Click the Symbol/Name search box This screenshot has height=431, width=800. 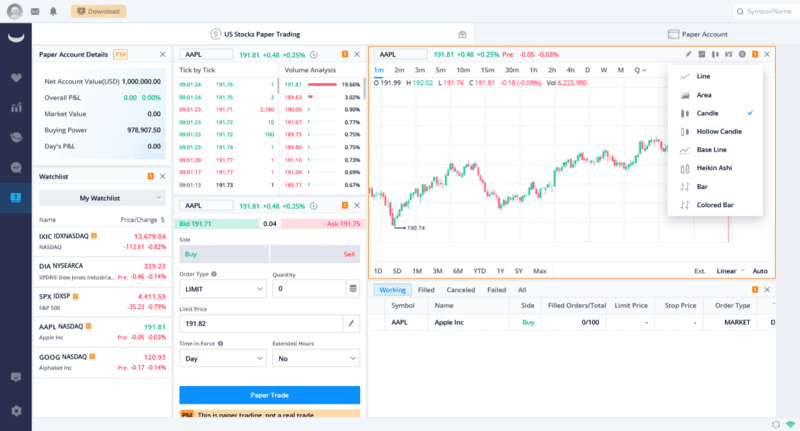tap(767, 11)
